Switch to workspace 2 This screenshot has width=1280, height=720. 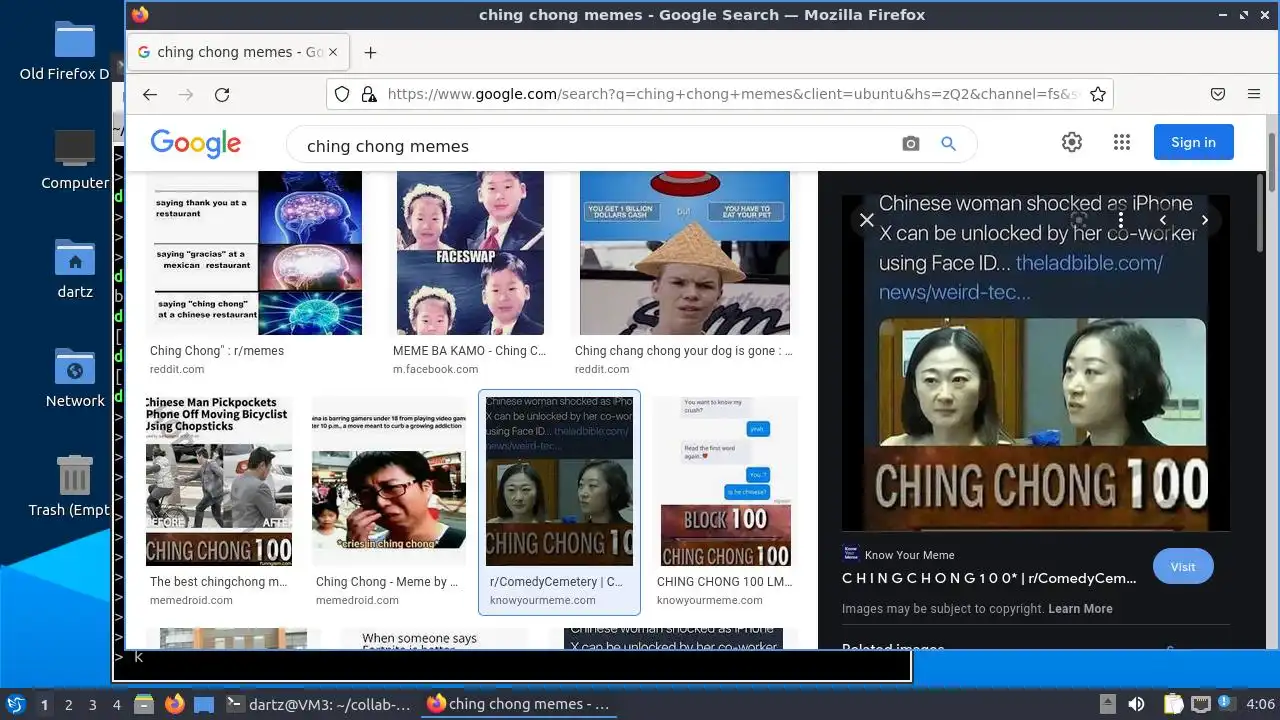68,705
